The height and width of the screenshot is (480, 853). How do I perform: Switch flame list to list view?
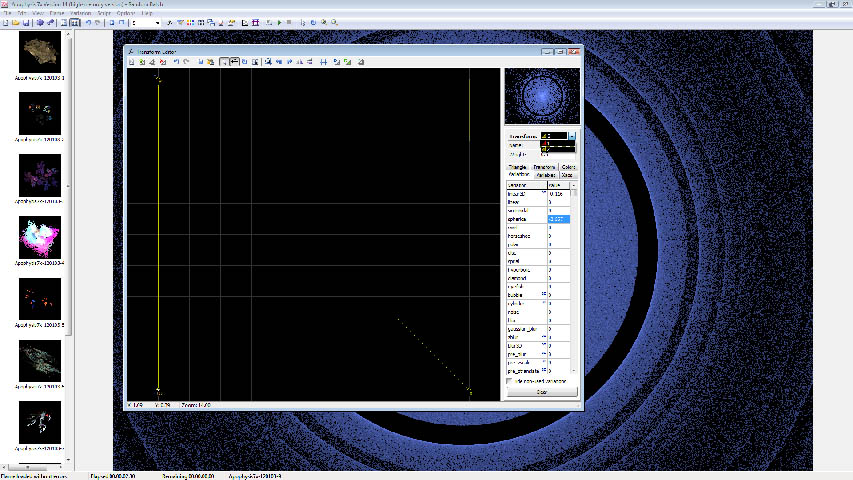(x=64, y=23)
